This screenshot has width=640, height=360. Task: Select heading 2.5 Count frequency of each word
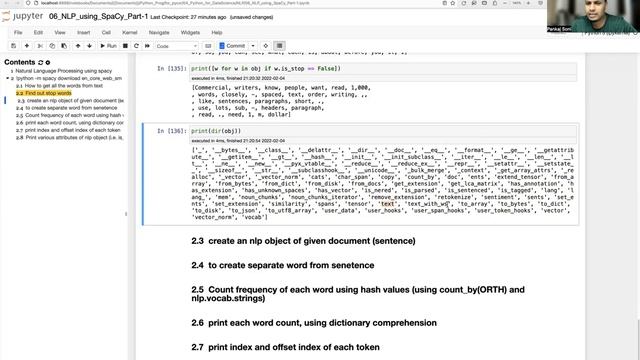[358, 294]
